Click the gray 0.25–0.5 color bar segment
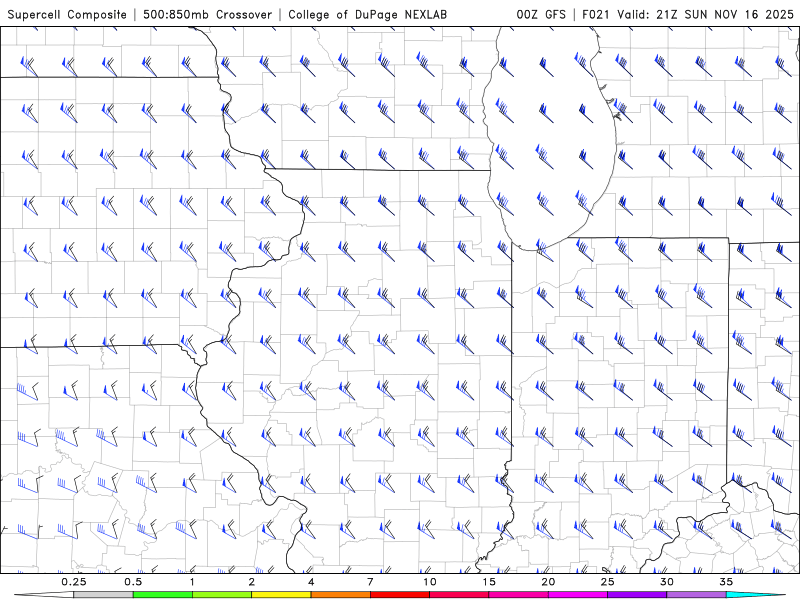Screen dimensions: 800x600 (104, 595)
